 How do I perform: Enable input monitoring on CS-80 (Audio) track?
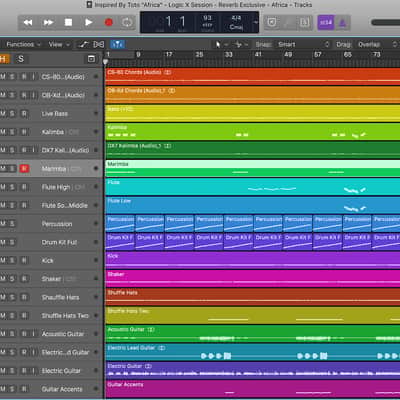click(x=33, y=77)
